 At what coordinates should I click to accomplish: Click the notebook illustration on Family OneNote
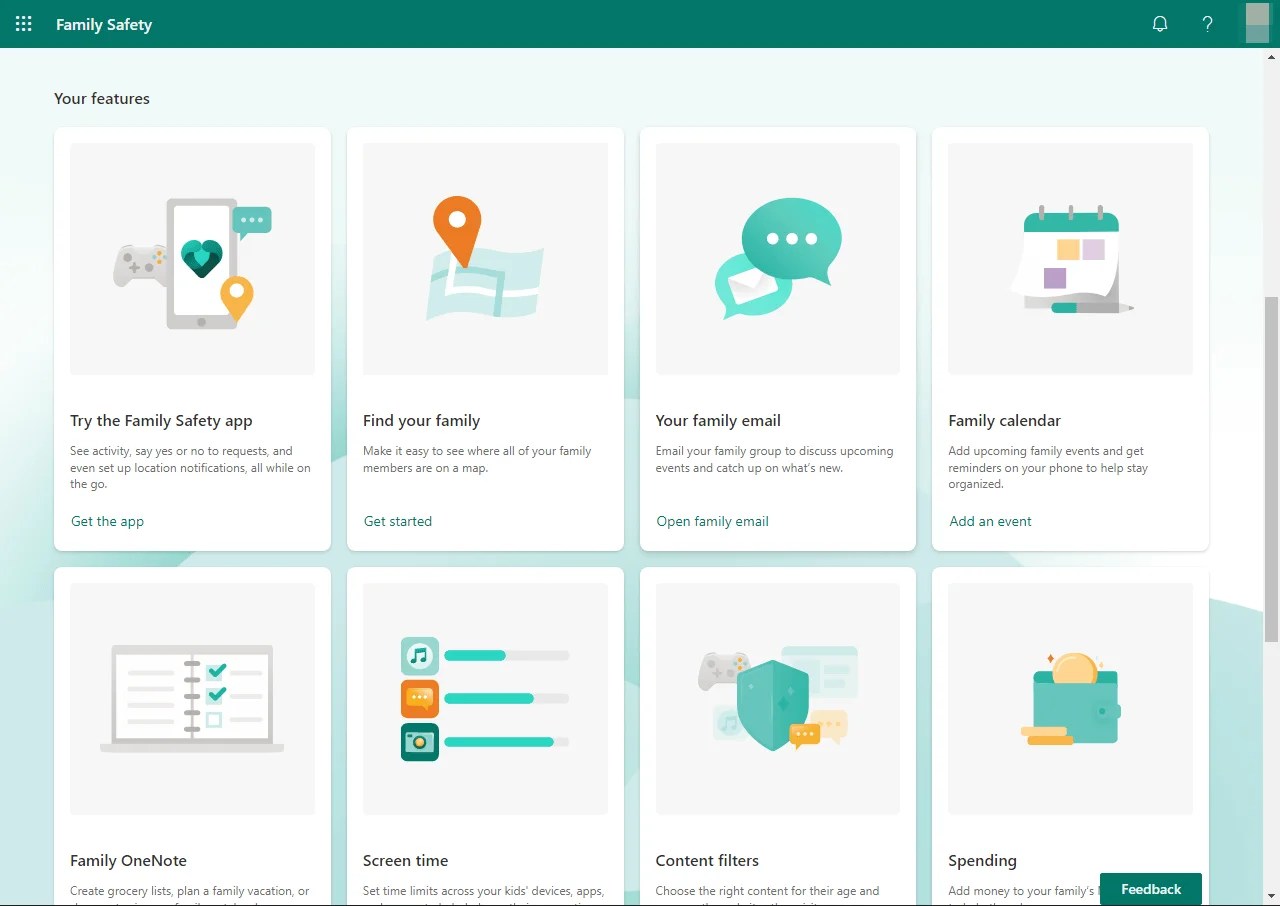192,698
